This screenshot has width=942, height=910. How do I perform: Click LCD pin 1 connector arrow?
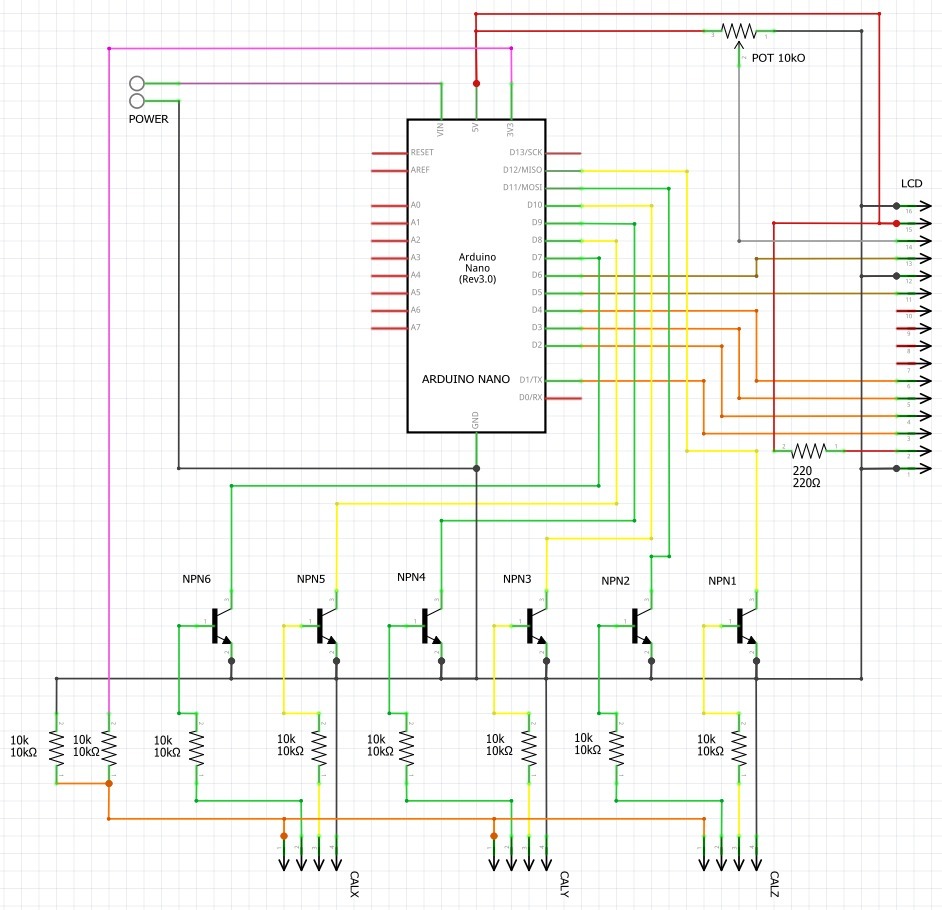tap(914, 468)
